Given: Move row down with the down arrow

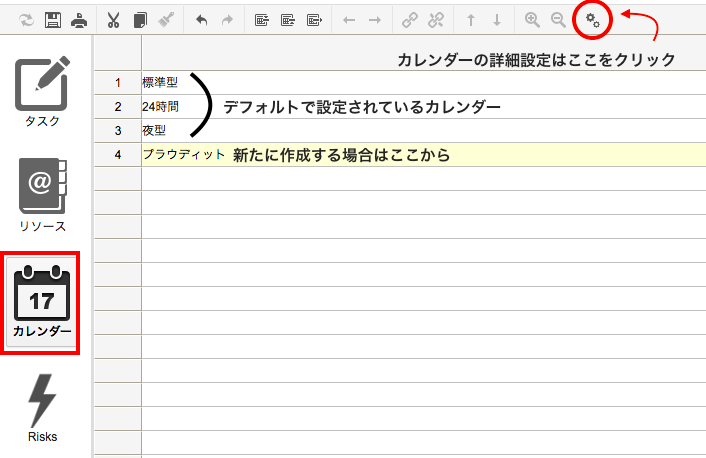Looking at the screenshot, I should tap(497, 20).
